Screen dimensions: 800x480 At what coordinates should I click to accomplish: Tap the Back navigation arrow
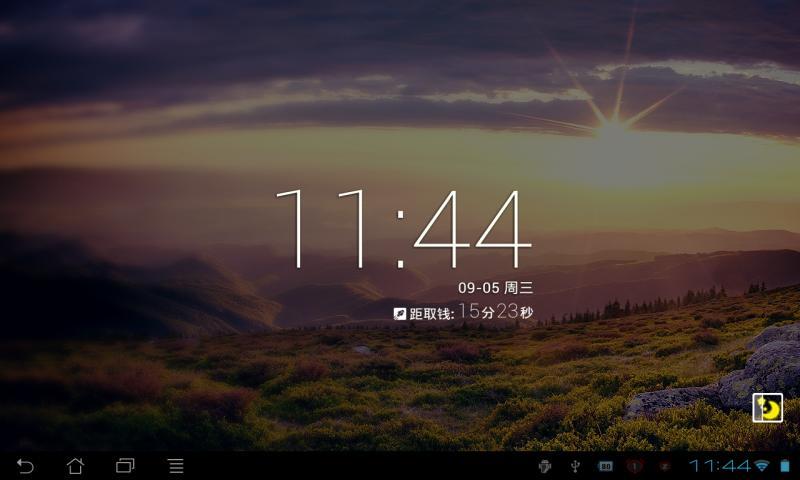pos(25,466)
